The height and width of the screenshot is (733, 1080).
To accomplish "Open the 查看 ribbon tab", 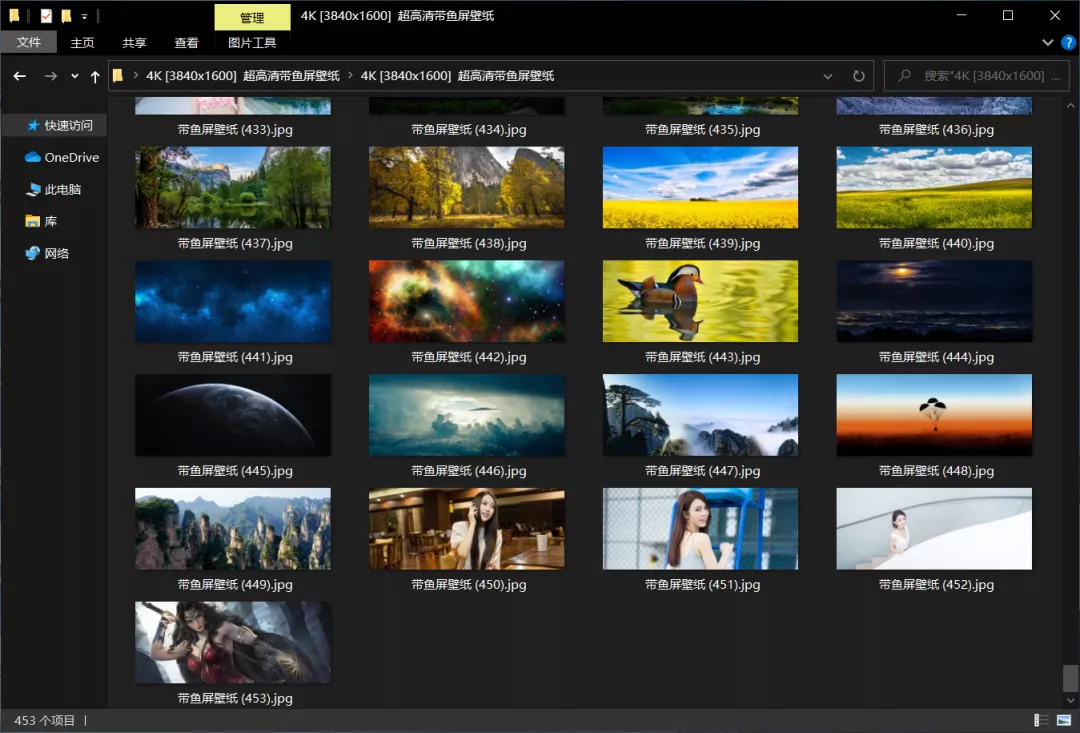I will (x=187, y=43).
